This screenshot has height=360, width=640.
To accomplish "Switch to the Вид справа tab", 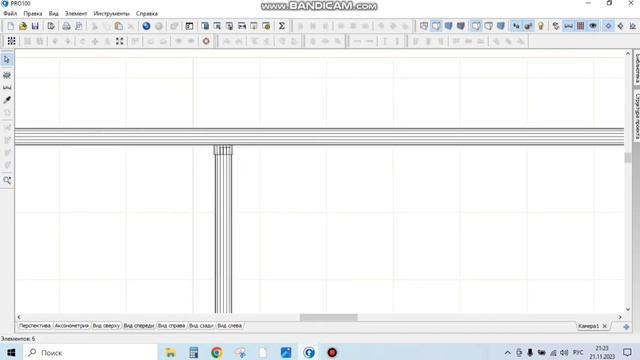I will point(171,326).
